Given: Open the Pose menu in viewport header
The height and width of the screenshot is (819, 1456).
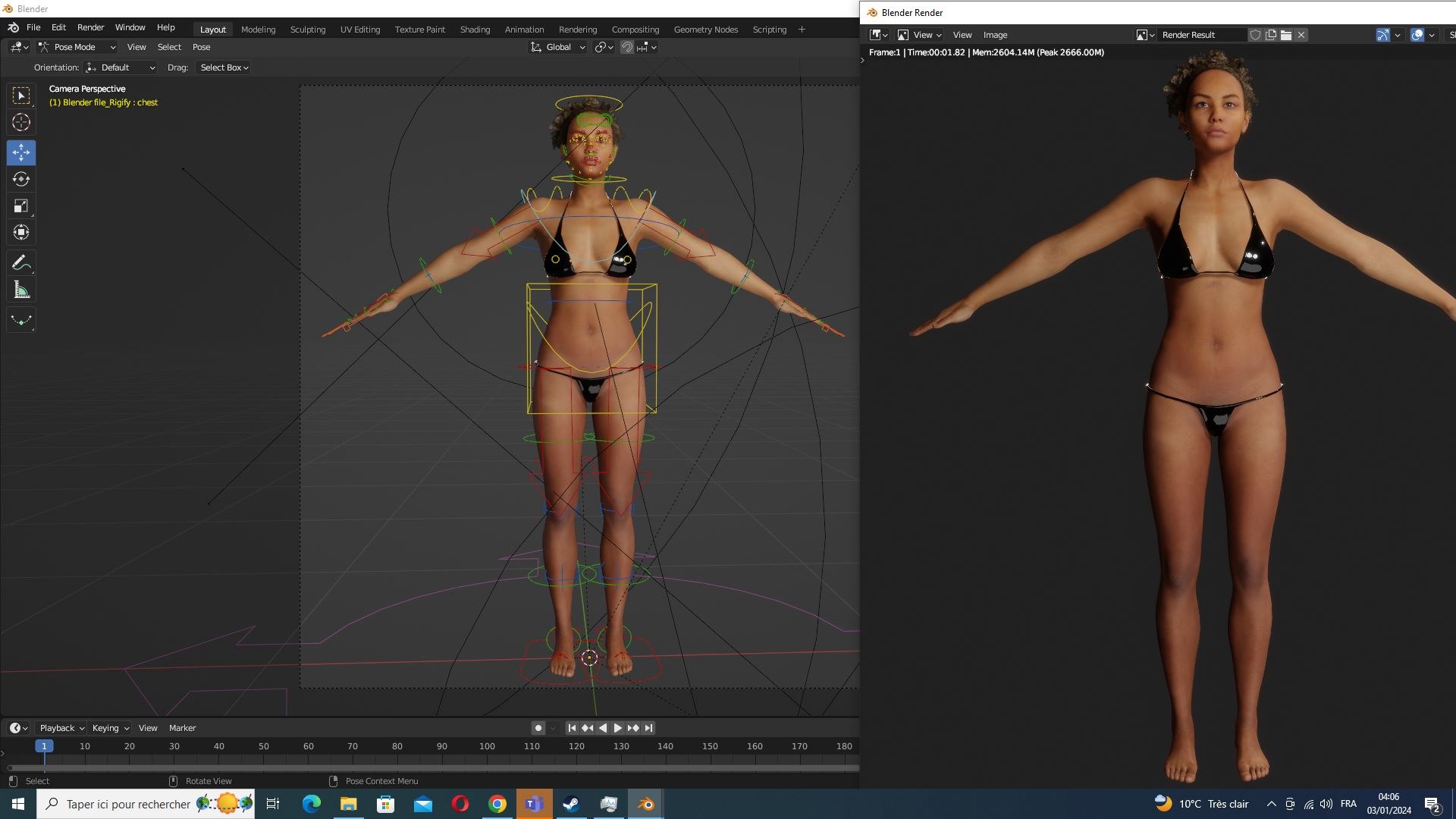Looking at the screenshot, I should 201,47.
